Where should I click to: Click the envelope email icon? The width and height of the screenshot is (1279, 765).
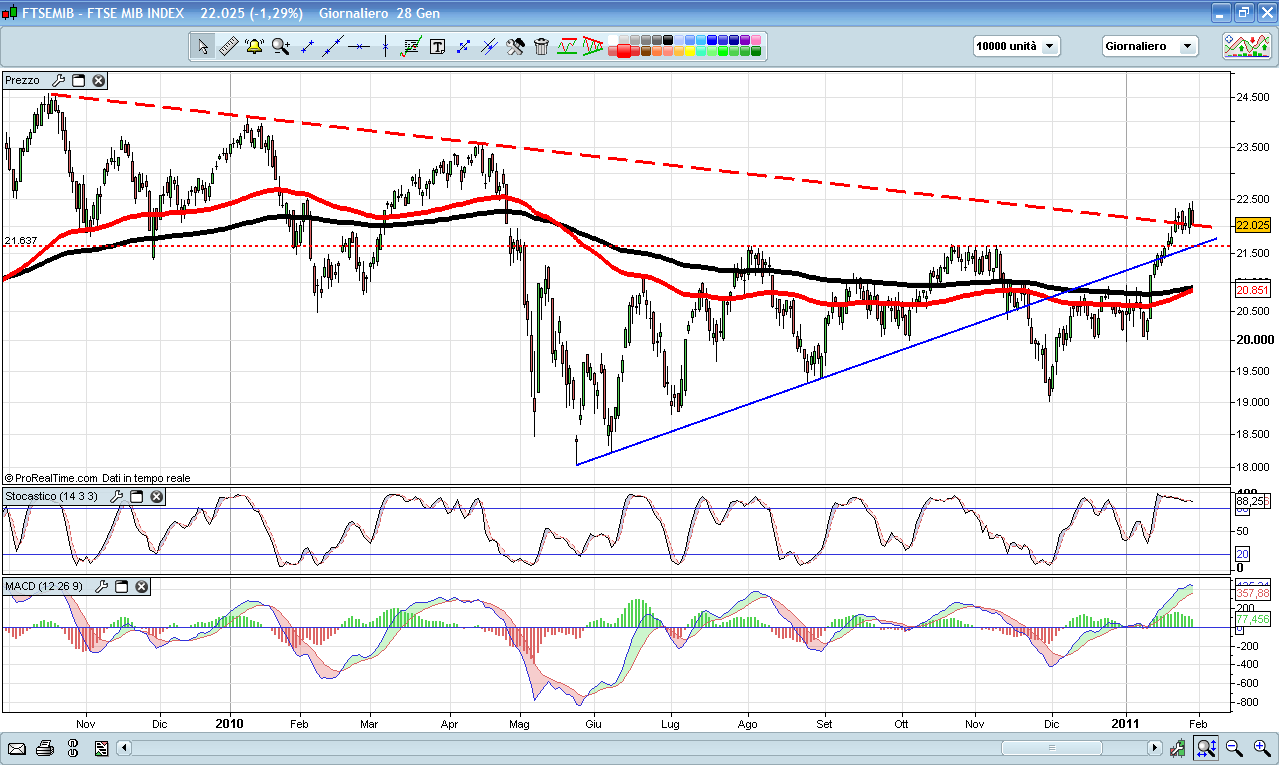[17, 748]
